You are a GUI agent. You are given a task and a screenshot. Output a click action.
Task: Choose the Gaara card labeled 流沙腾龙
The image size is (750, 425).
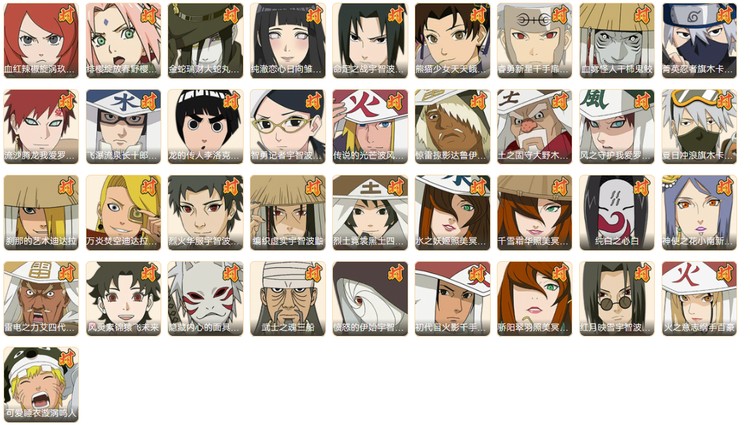point(41,126)
